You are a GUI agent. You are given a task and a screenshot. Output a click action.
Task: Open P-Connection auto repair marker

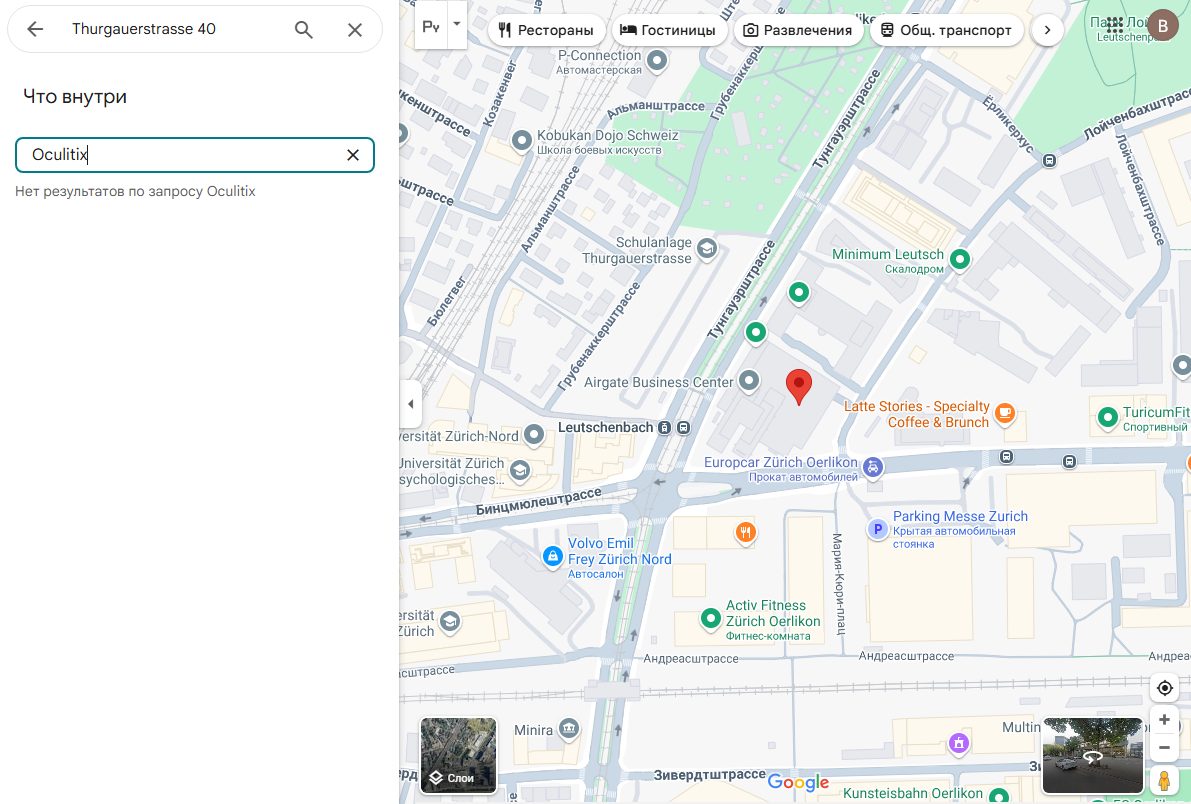(x=656, y=59)
